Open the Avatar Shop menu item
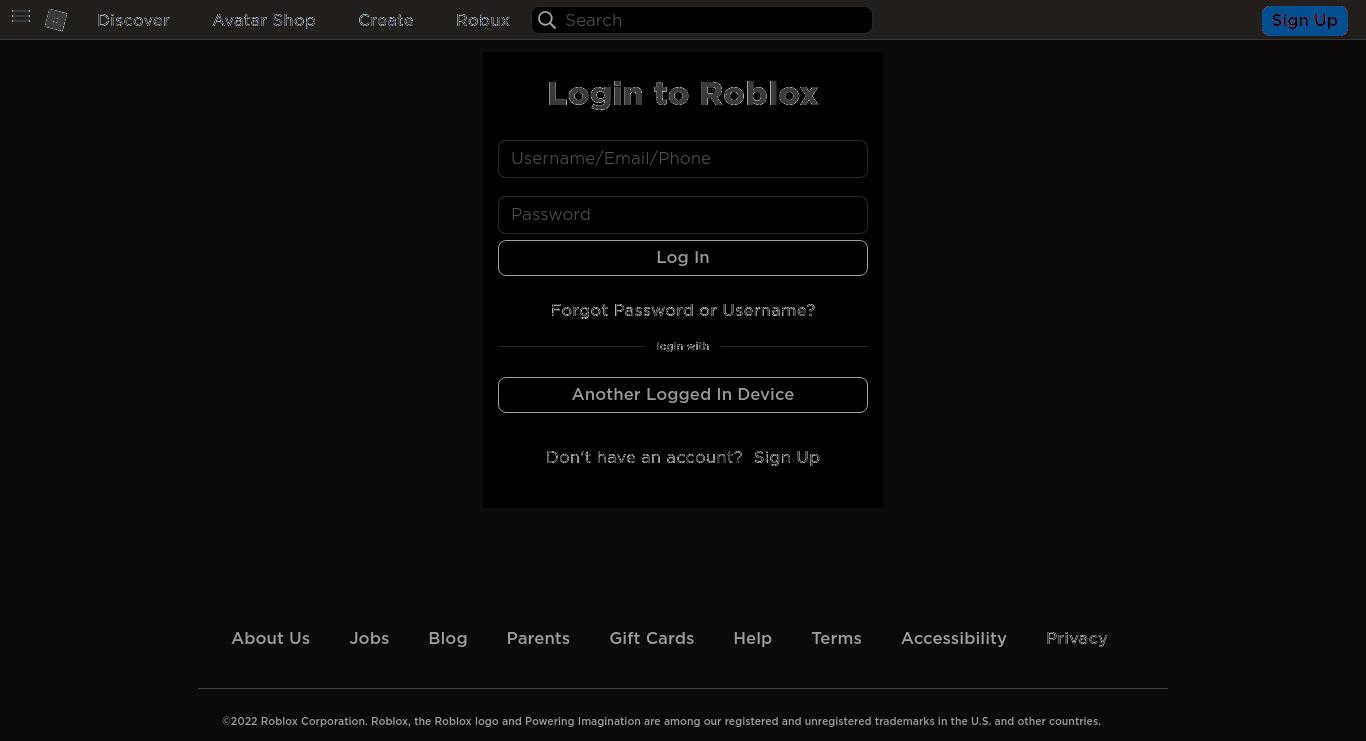This screenshot has width=1366, height=741. [x=264, y=20]
